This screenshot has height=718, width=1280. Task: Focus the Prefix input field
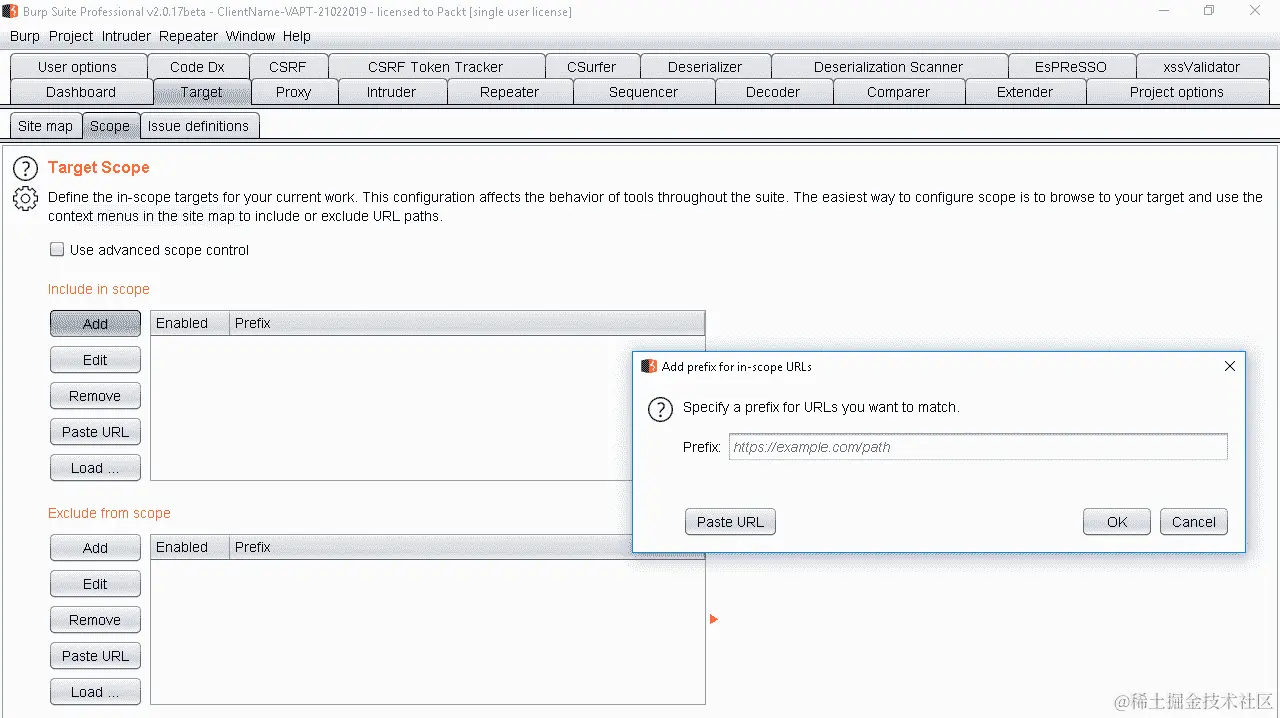(x=978, y=447)
